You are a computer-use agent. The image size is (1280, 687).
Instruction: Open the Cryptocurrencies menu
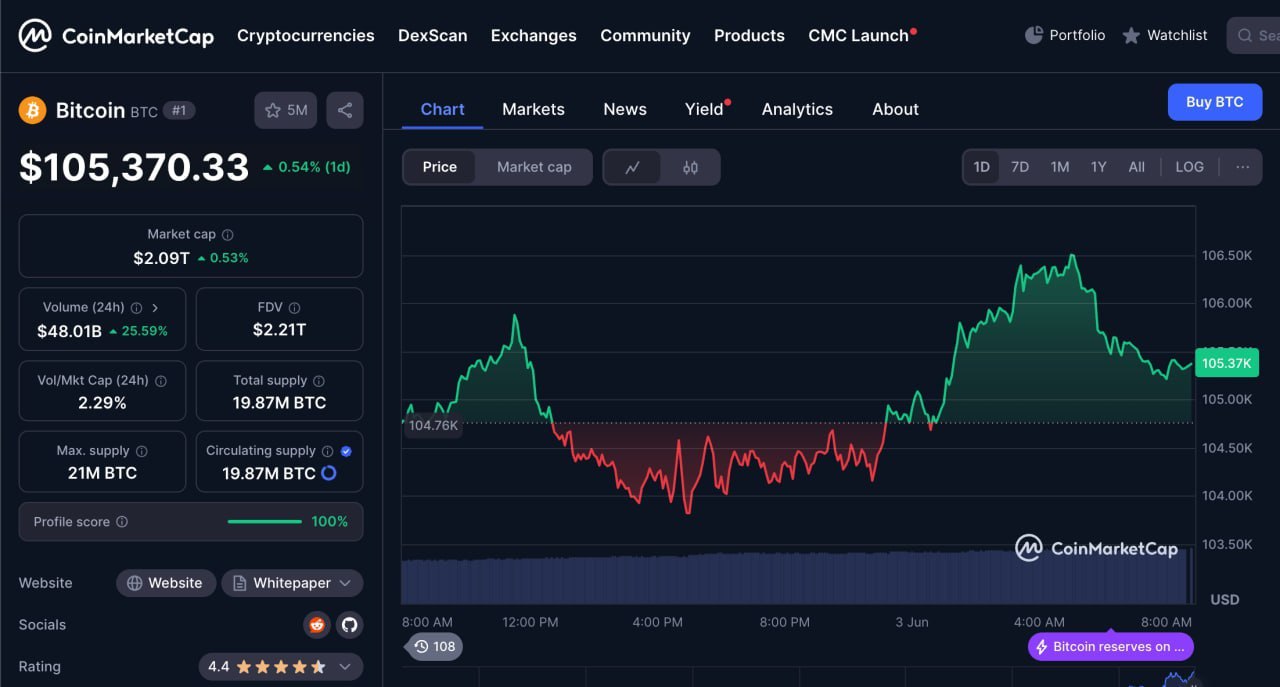306,36
